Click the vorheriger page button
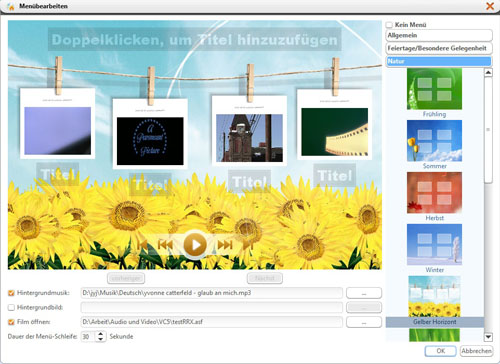Image resolution: width=500 pixels, height=364 pixels. click(126, 278)
